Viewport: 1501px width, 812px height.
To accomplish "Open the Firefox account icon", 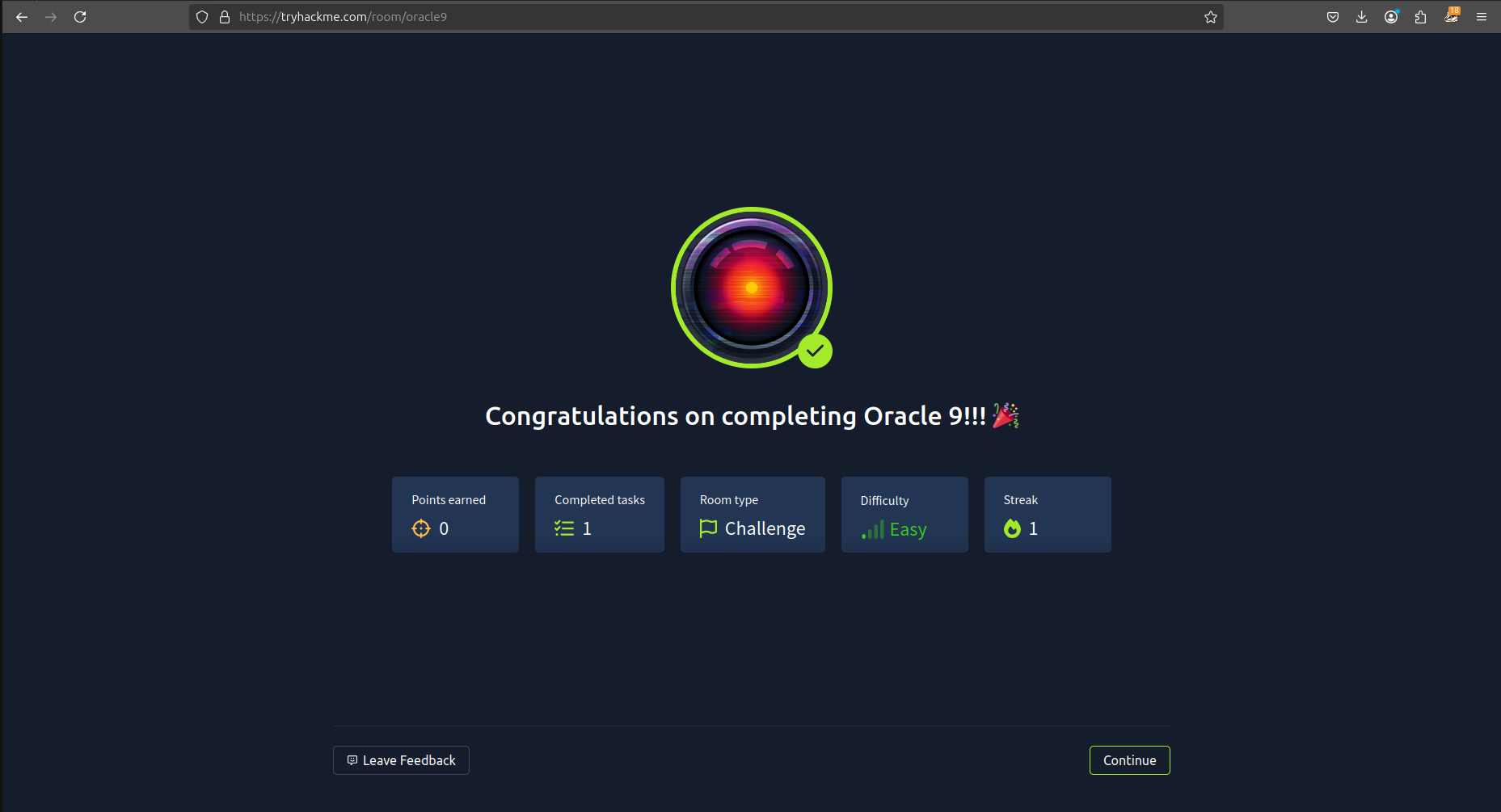I will click(1391, 17).
